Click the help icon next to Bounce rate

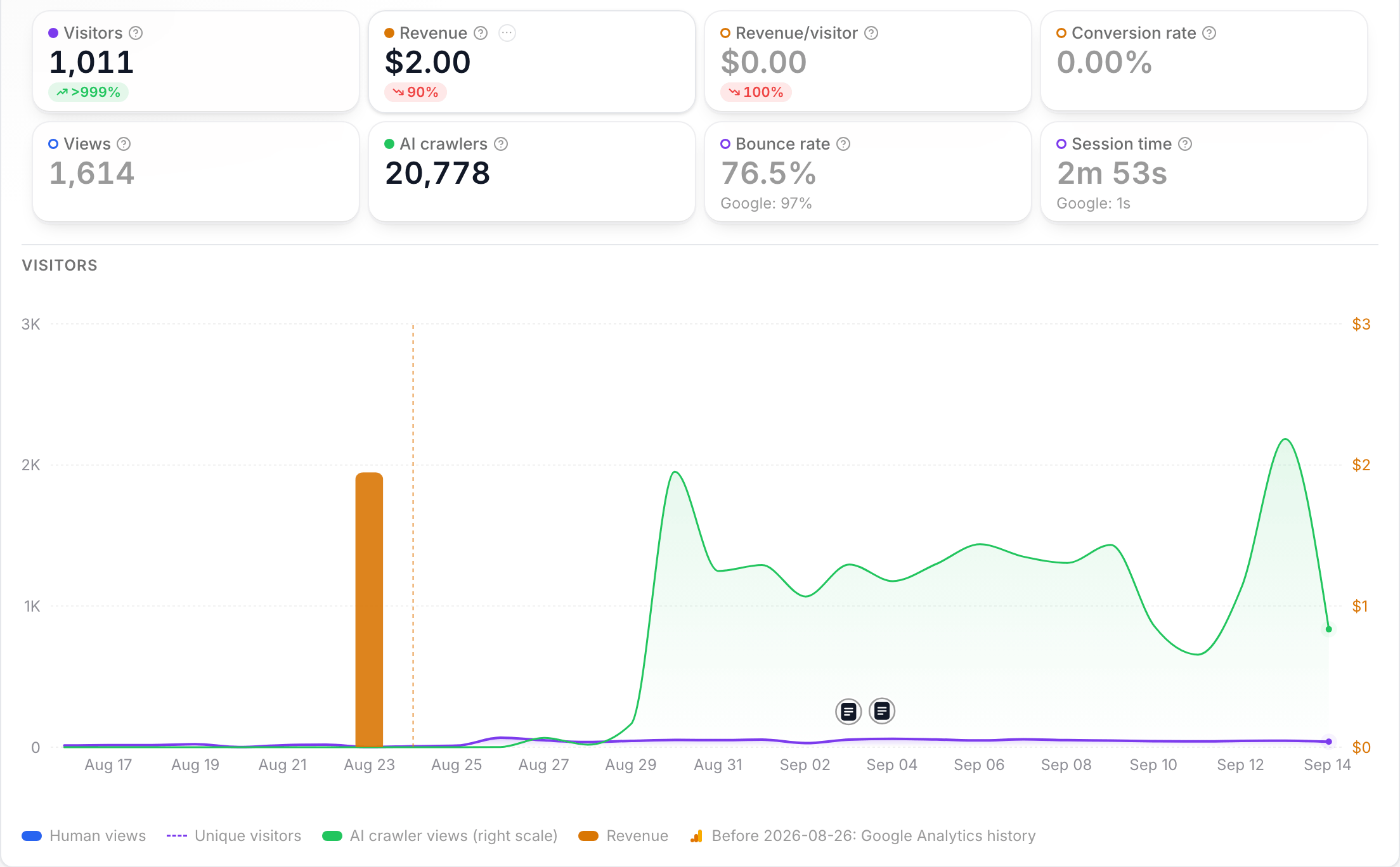click(x=843, y=144)
